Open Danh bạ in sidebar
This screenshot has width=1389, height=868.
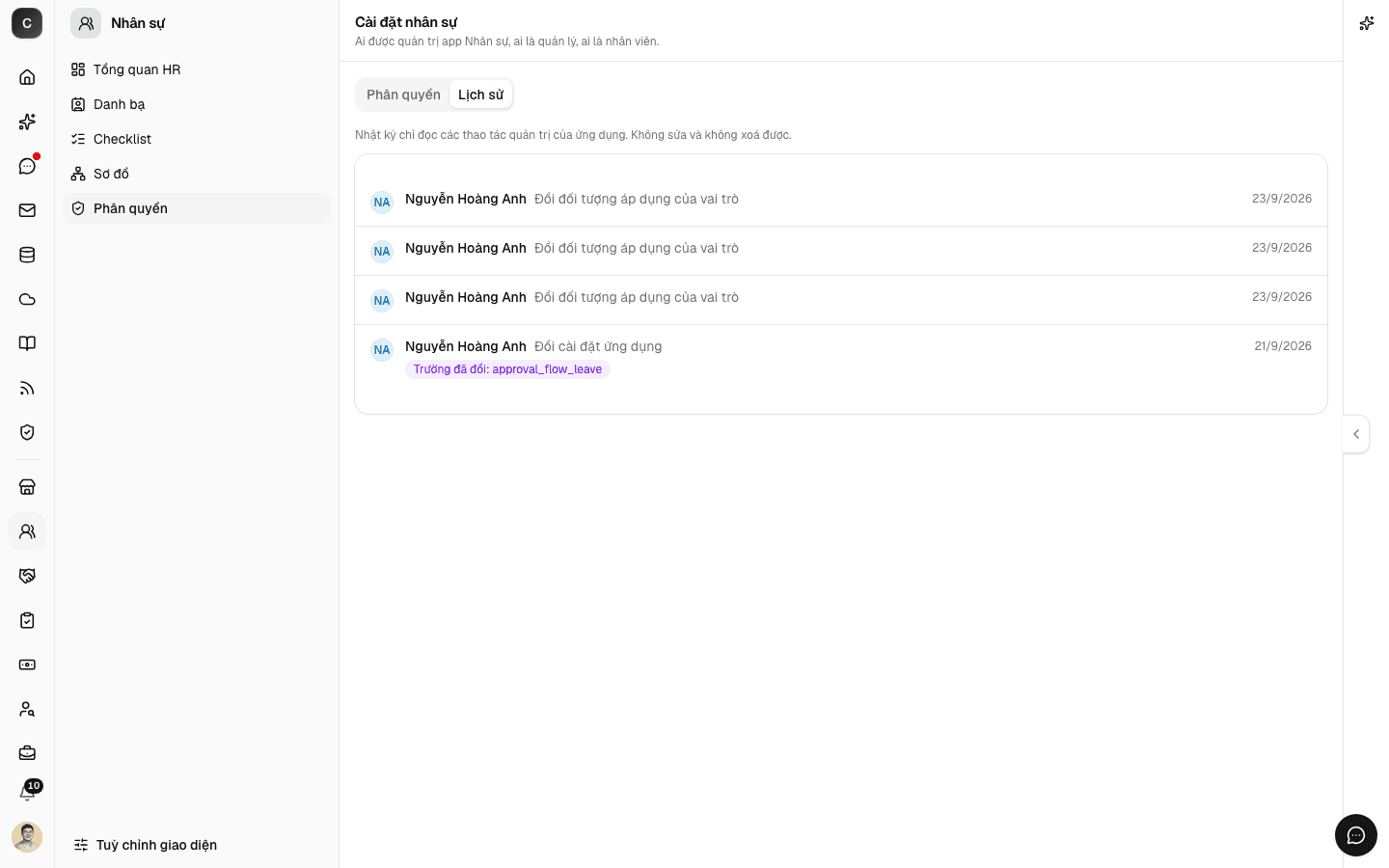tap(197, 104)
